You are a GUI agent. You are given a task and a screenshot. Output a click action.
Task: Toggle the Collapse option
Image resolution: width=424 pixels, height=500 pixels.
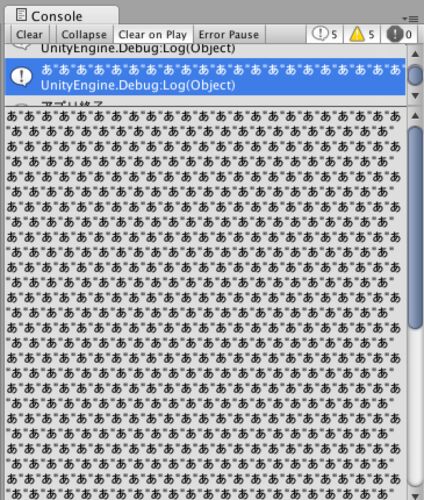click(x=84, y=34)
